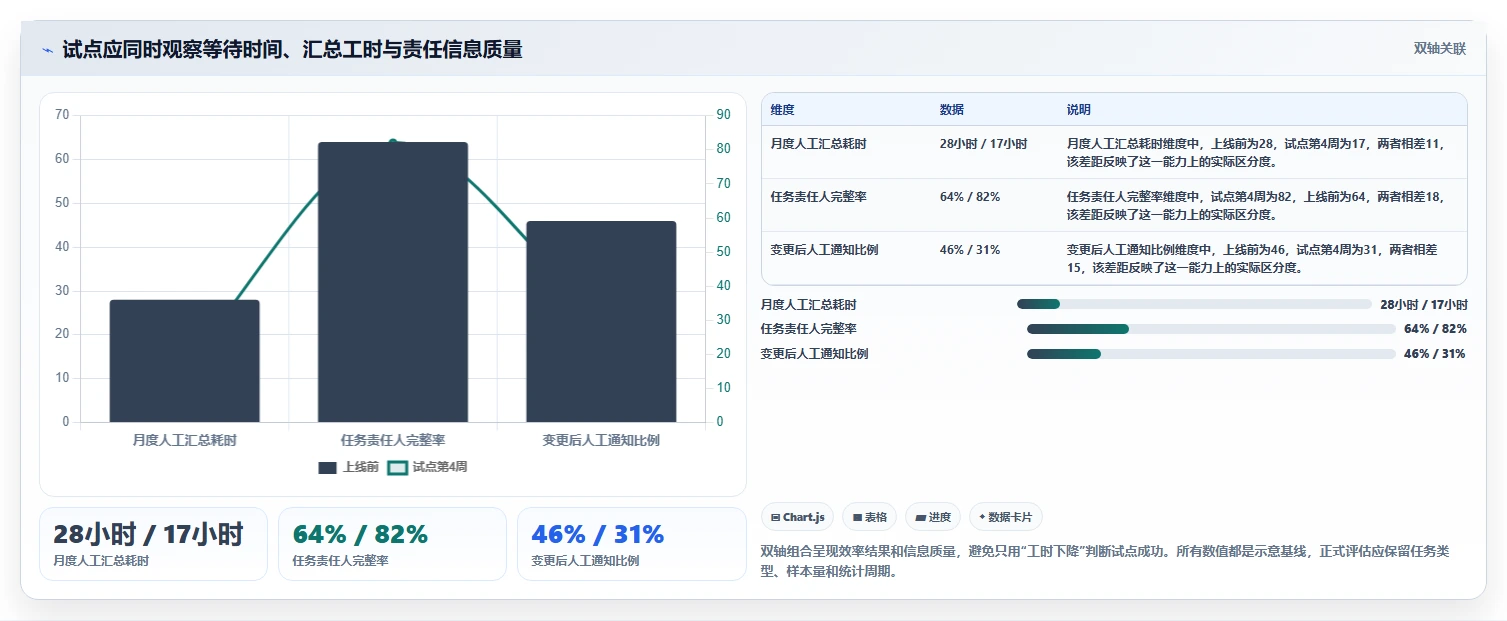1507x621 pixels.
Task: Click the 变更后人工通知比例 bar in the chart
Action: point(601,322)
